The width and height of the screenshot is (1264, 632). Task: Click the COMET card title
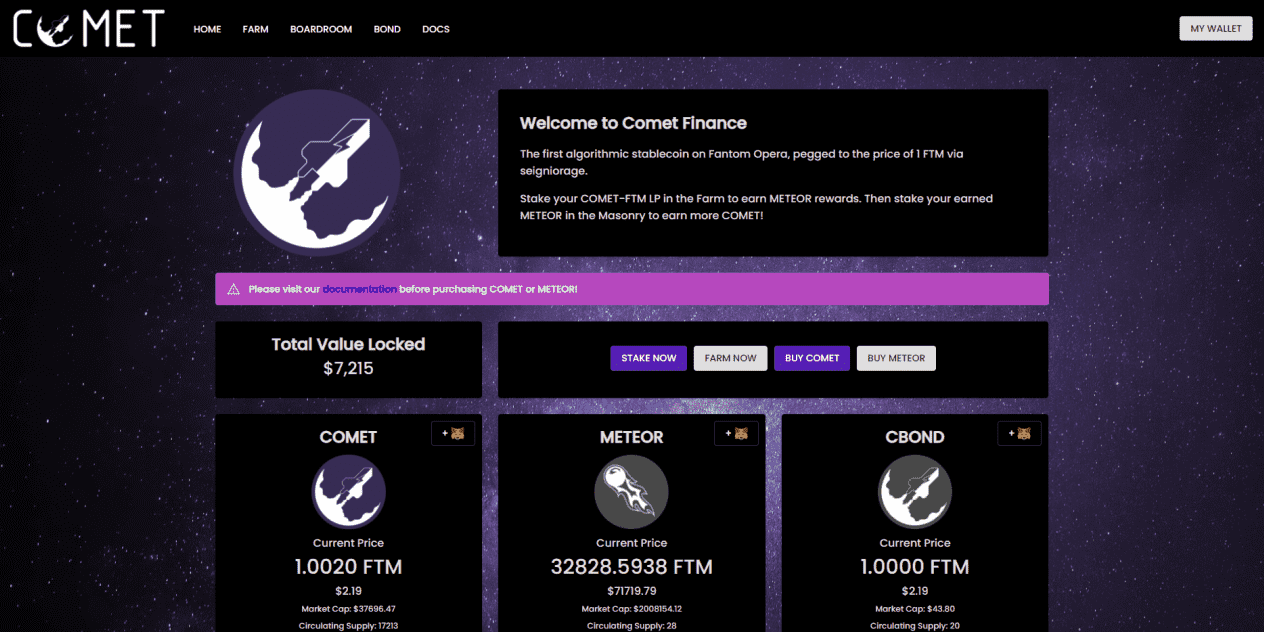point(348,437)
